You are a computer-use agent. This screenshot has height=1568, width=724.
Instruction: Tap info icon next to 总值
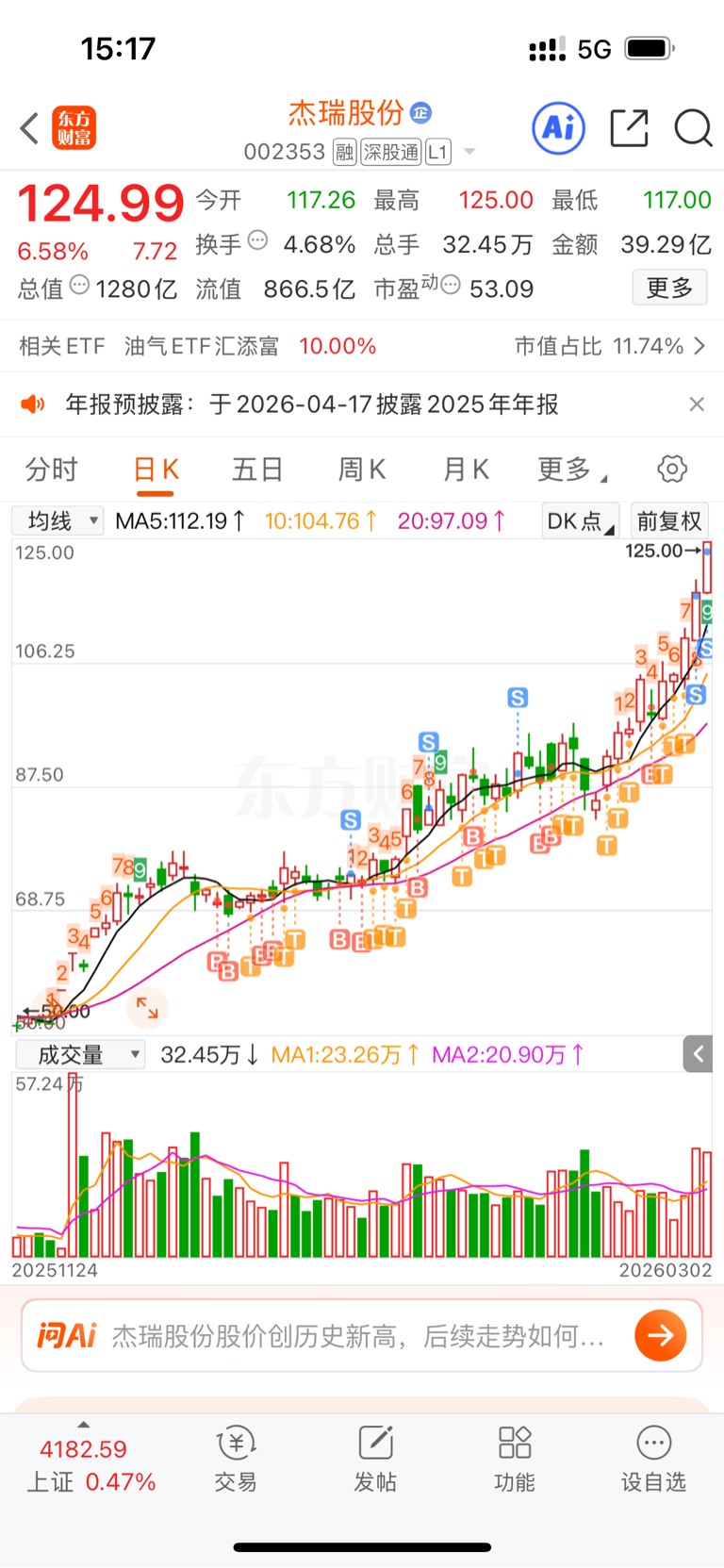click(80, 285)
